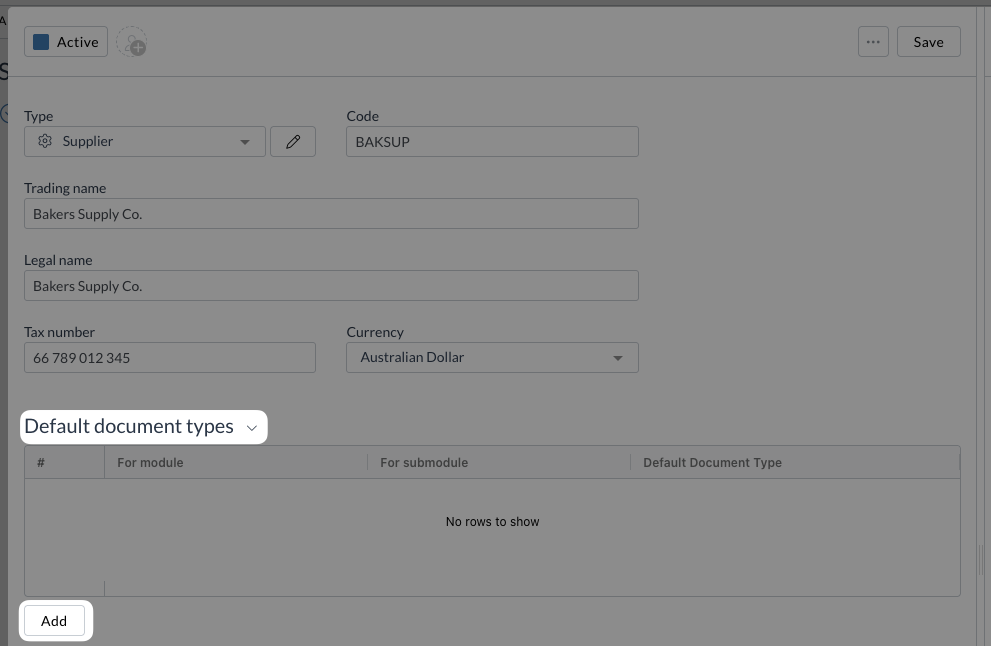Focus the Legal name input field
The image size is (991, 646).
pos(331,286)
